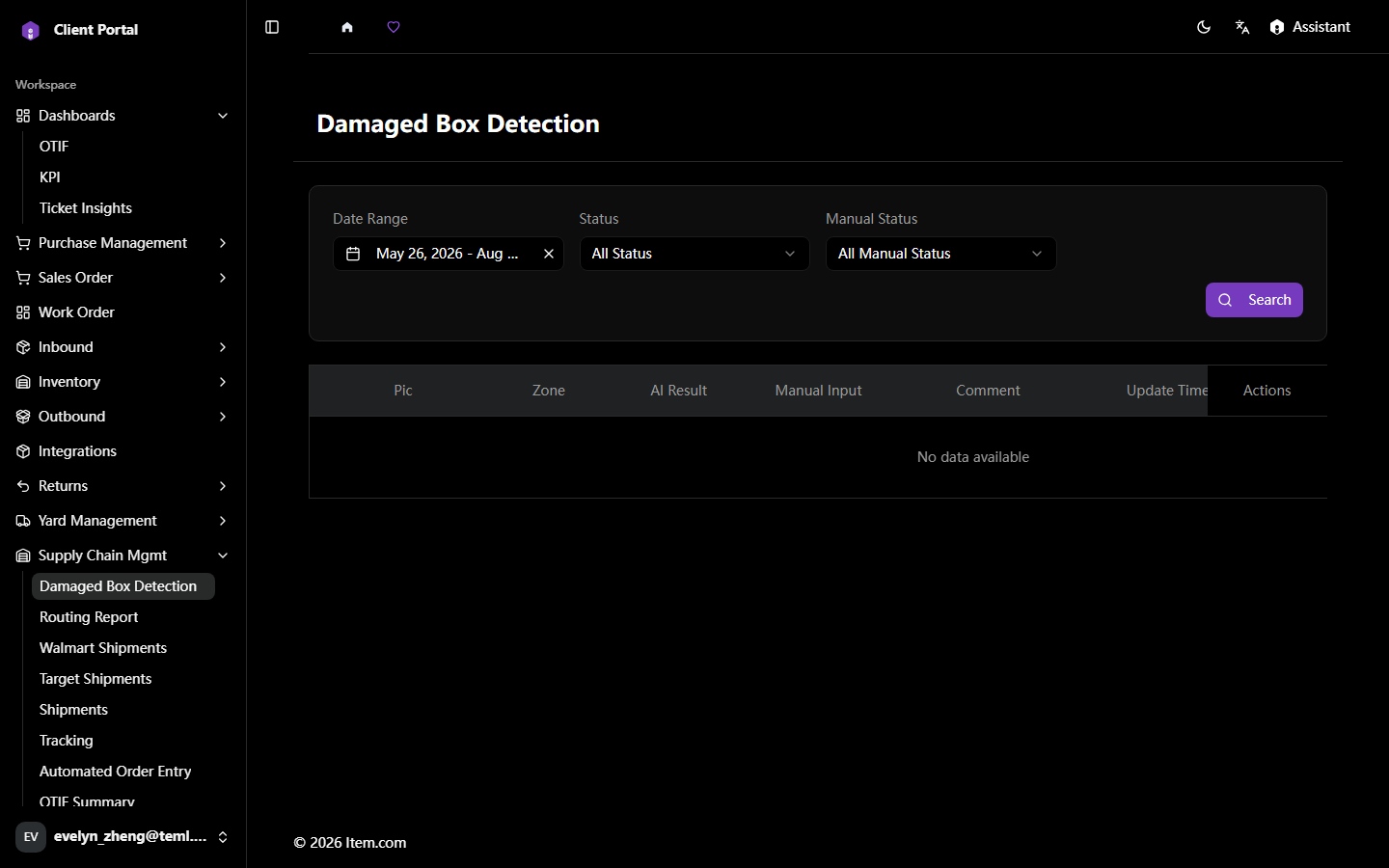Open the date range calendar icon

click(353, 254)
